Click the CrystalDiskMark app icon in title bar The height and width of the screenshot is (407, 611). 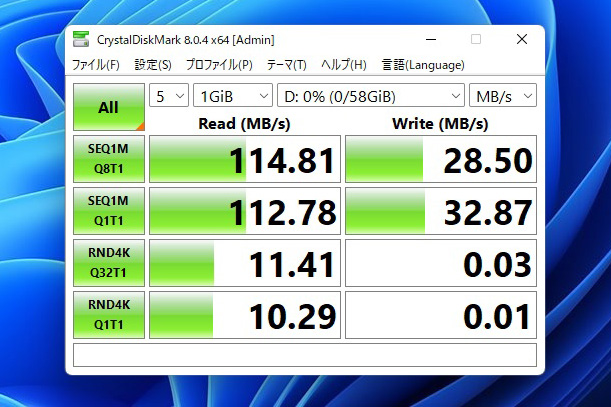pos(81,39)
